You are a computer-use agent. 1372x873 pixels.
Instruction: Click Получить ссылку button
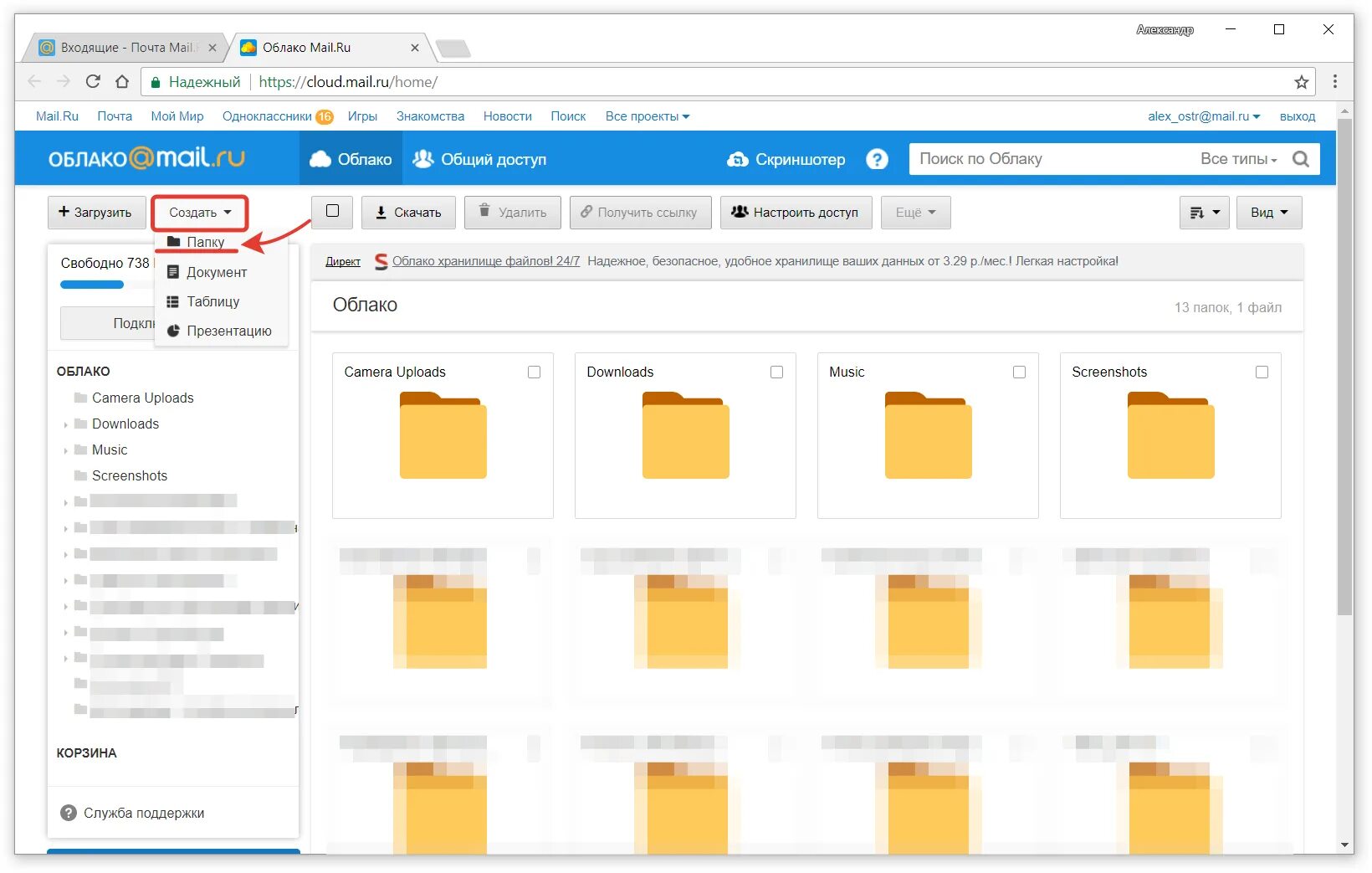coord(640,213)
